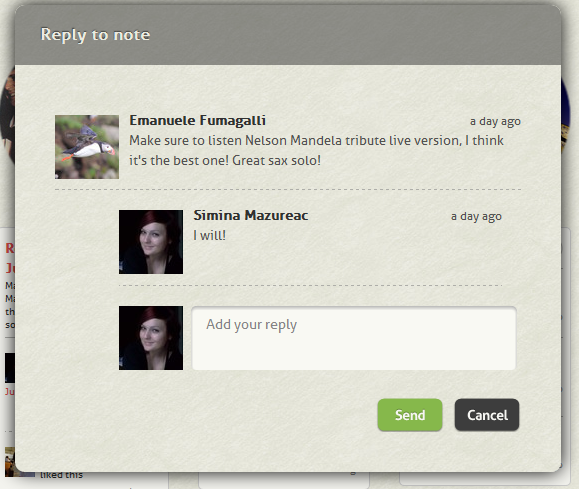579x489 pixels.
Task: Open Simina Mazureac's profile name
Action: pyautogui.click(x=251, y=215)
